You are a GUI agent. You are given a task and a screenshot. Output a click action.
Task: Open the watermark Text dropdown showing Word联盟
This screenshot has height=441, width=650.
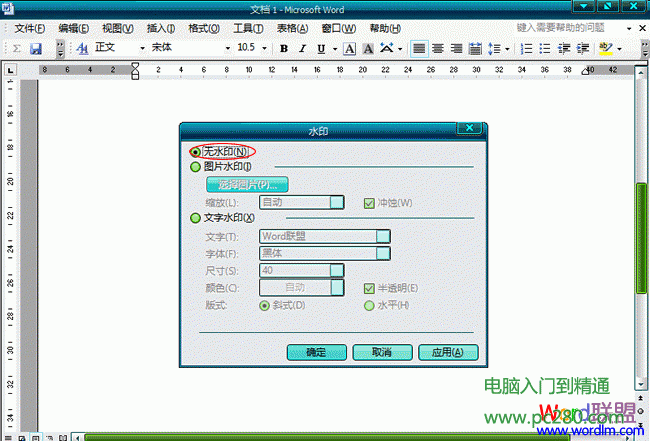click(x=383, y=236)
